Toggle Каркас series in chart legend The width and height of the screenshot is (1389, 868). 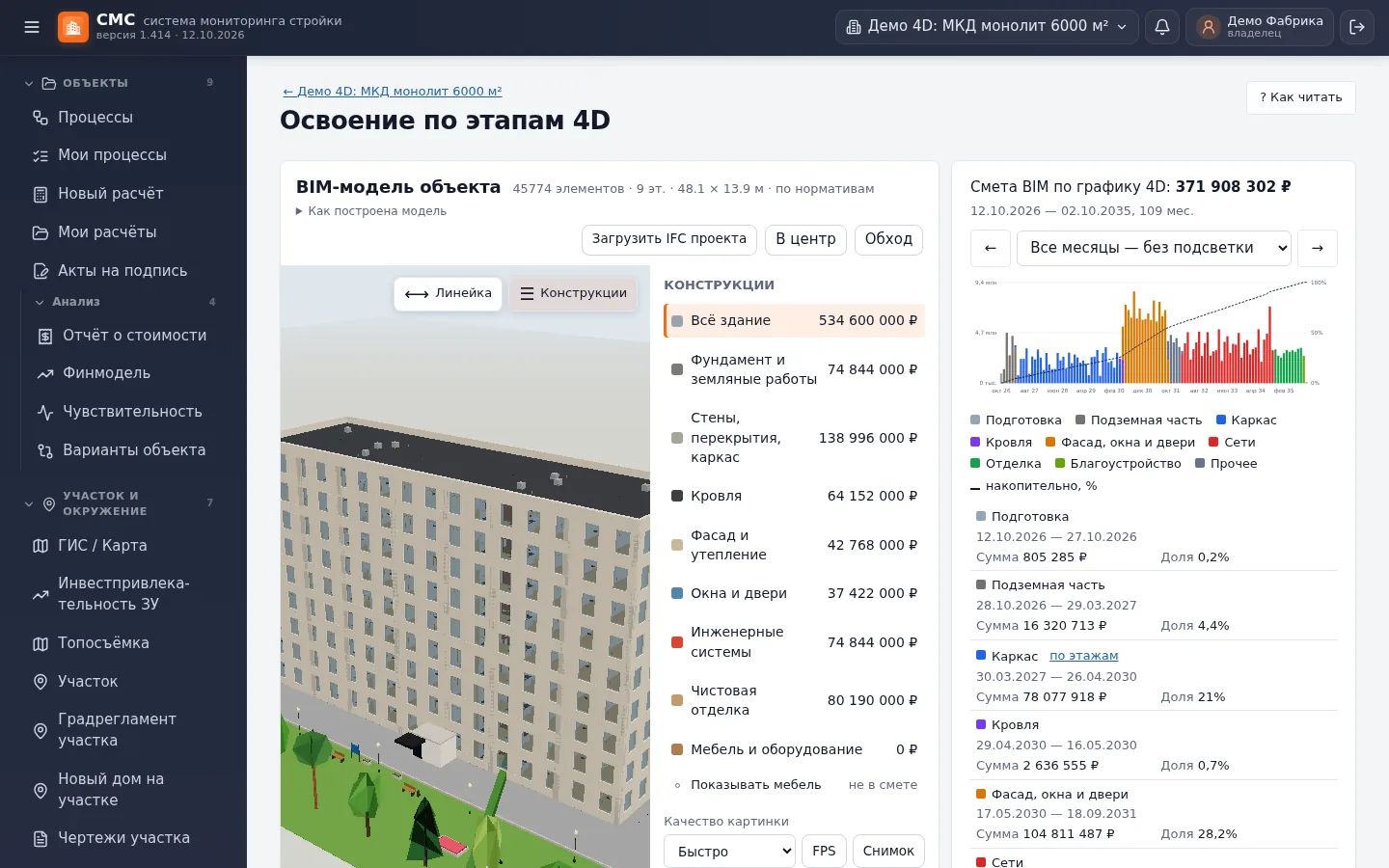1246,420
